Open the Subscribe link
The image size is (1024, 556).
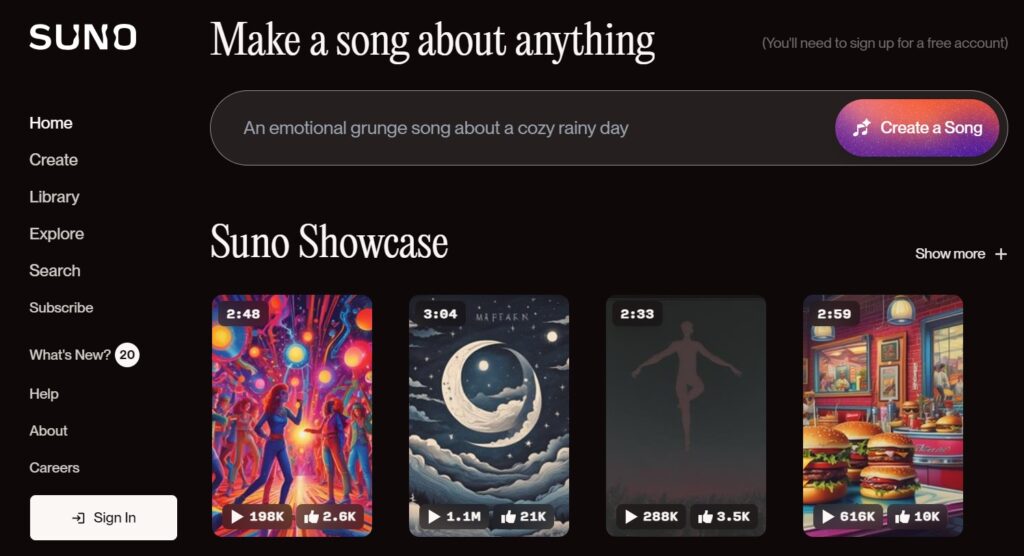61,307
